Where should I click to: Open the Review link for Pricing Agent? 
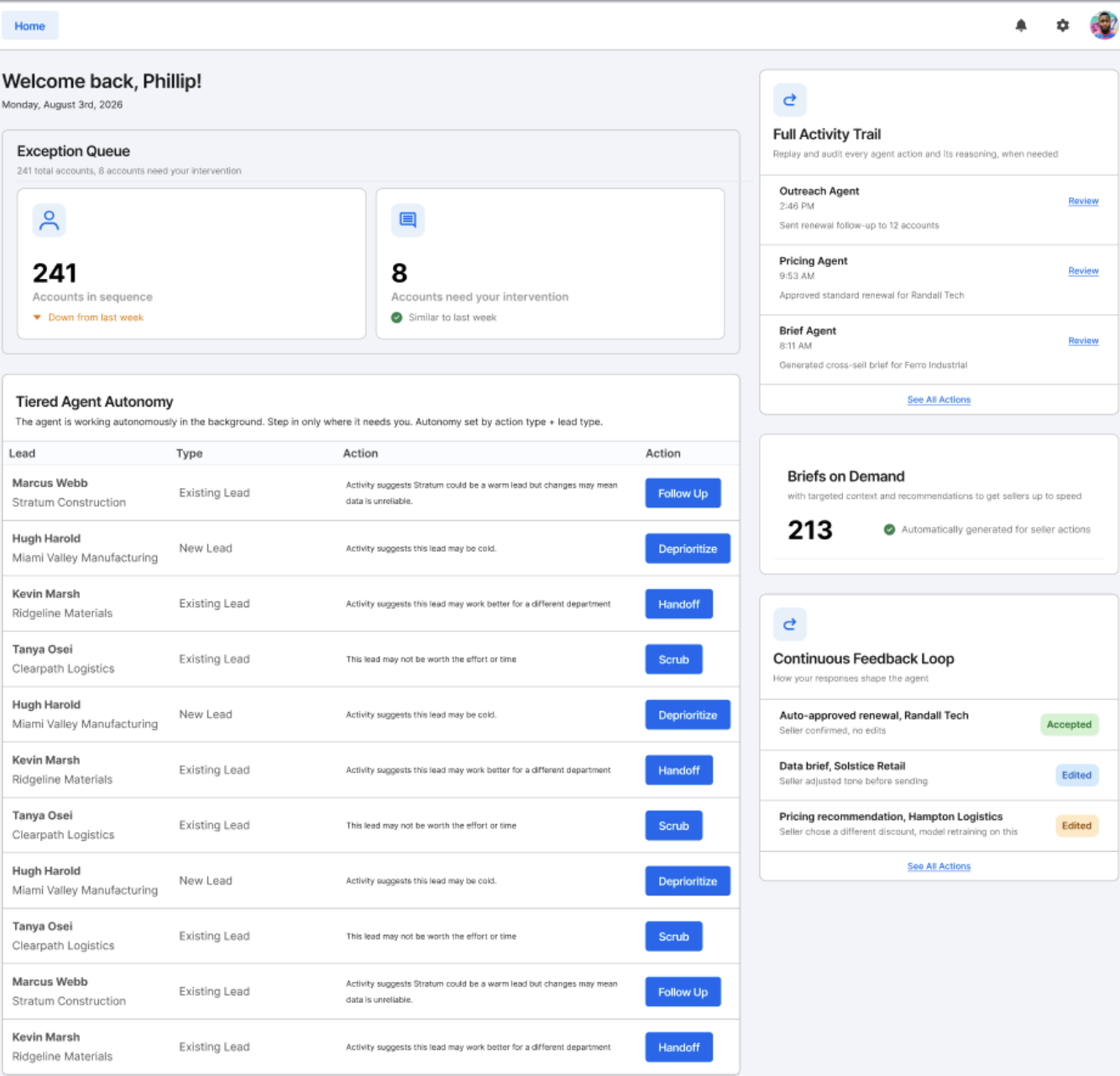1083,270
